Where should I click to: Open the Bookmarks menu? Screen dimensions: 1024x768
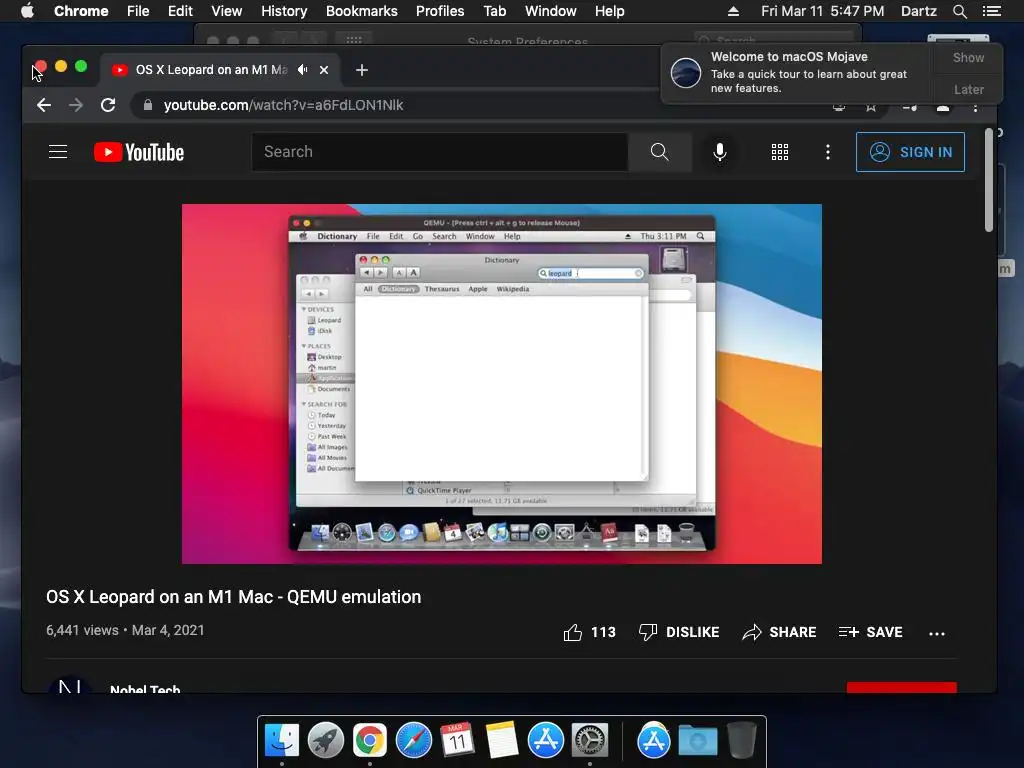[x=362, y=11]
